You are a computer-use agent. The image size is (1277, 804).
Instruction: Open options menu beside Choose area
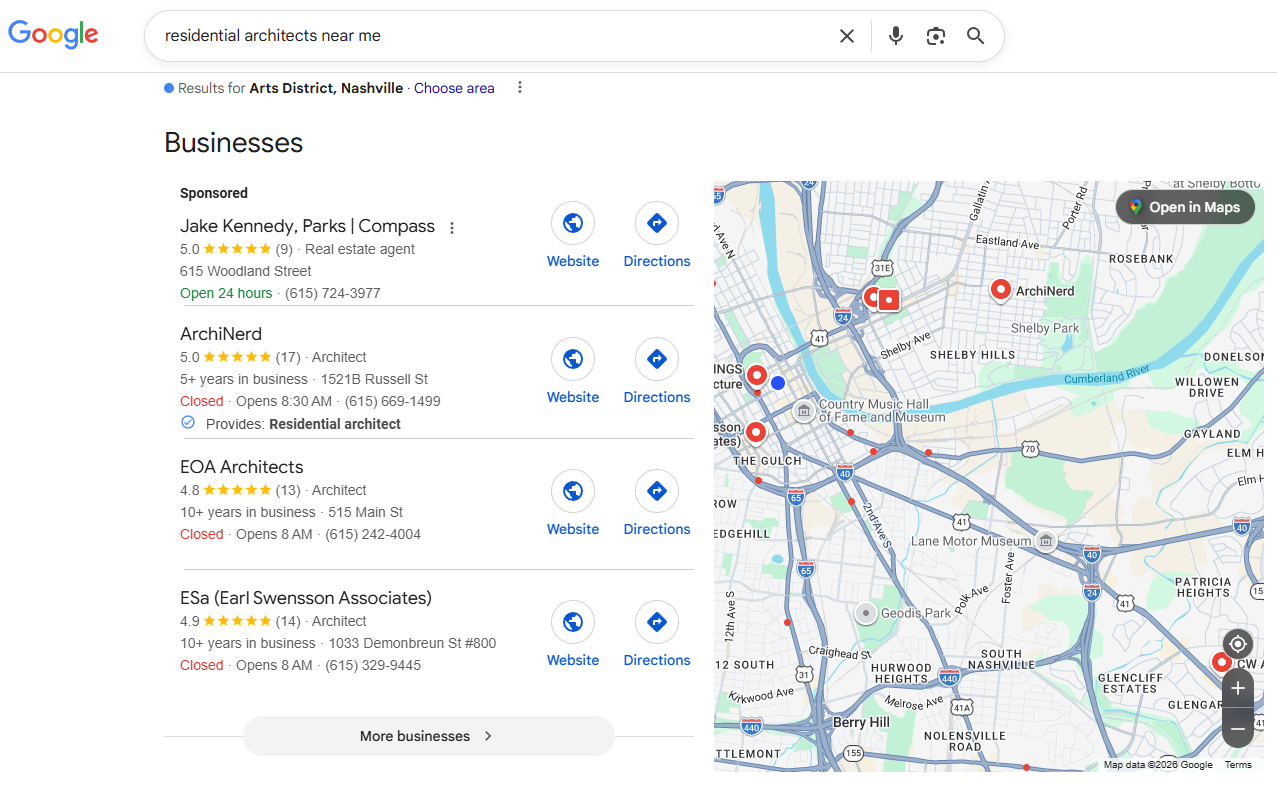pos(519,88)
